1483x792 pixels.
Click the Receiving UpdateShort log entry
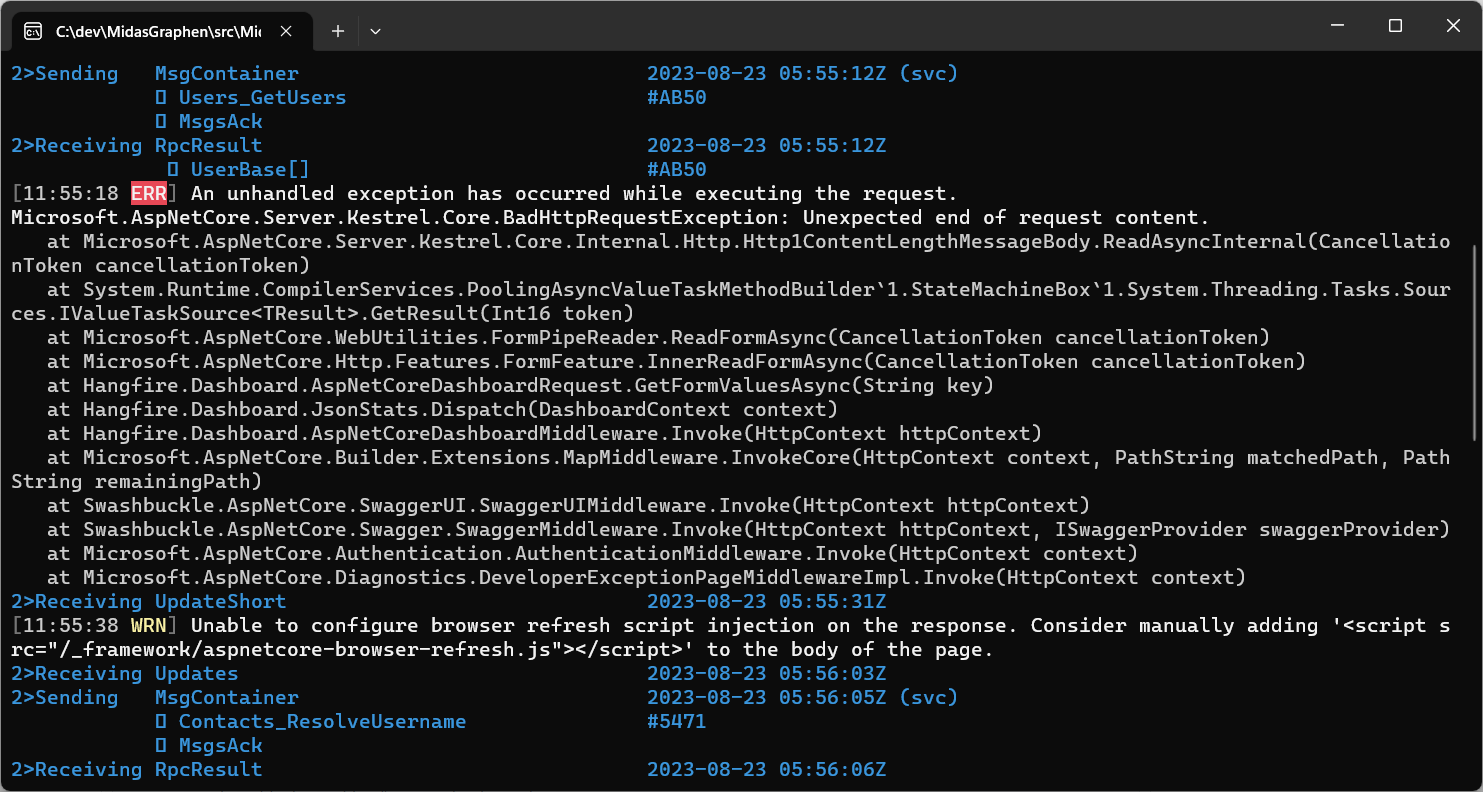[150, 601]
